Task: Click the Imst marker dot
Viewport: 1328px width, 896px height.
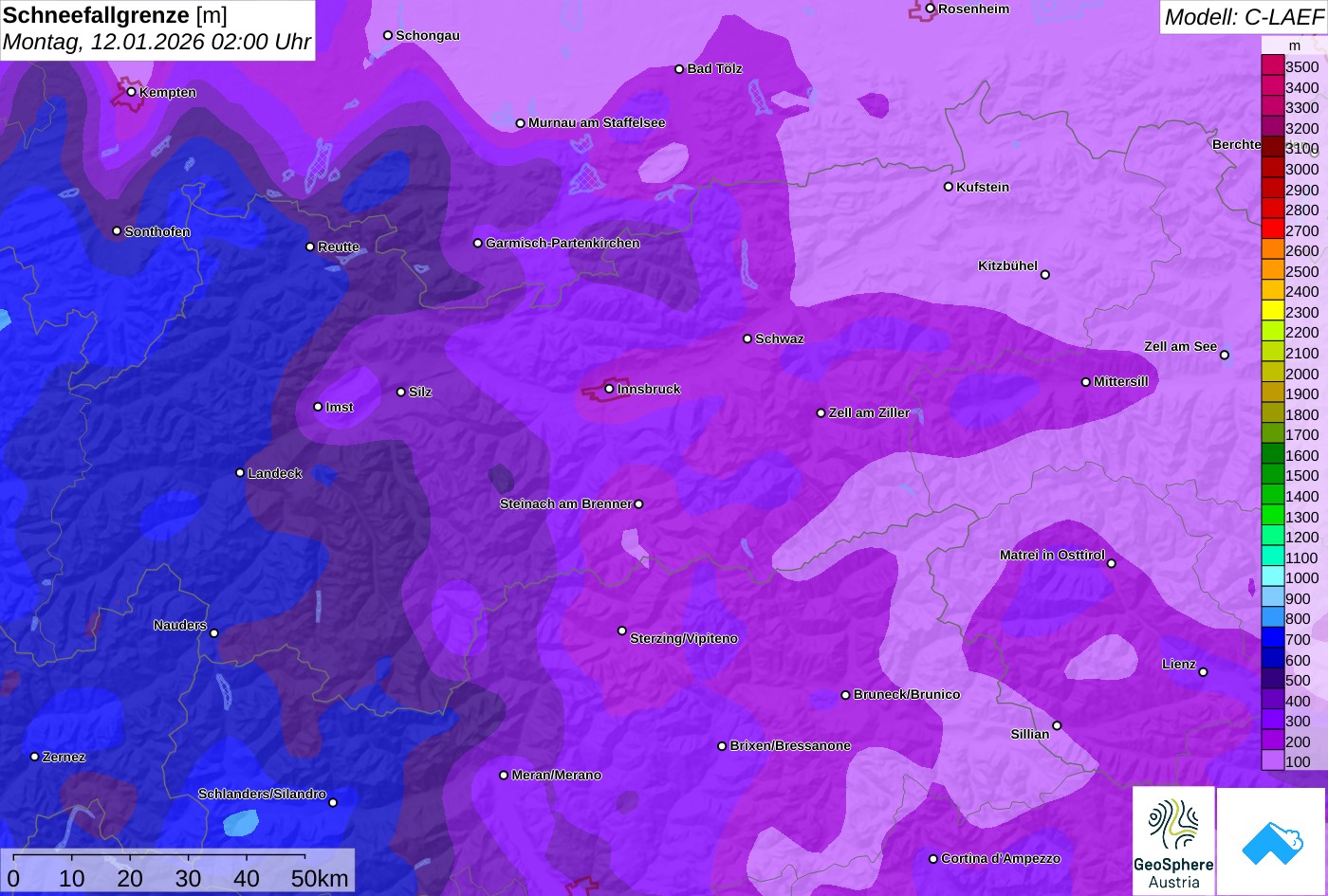Action: click(318, 407)
